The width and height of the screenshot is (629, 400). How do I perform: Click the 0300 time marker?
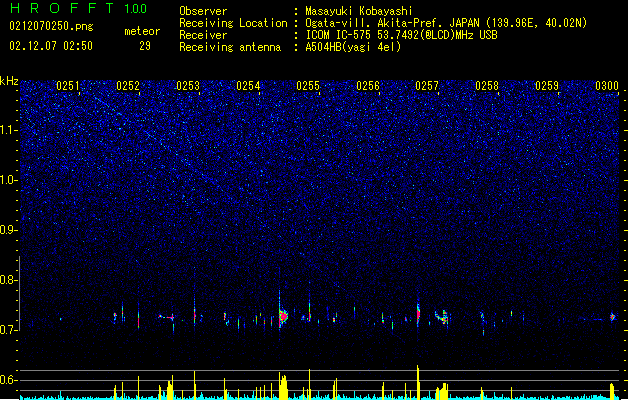[x=607, y=86]
